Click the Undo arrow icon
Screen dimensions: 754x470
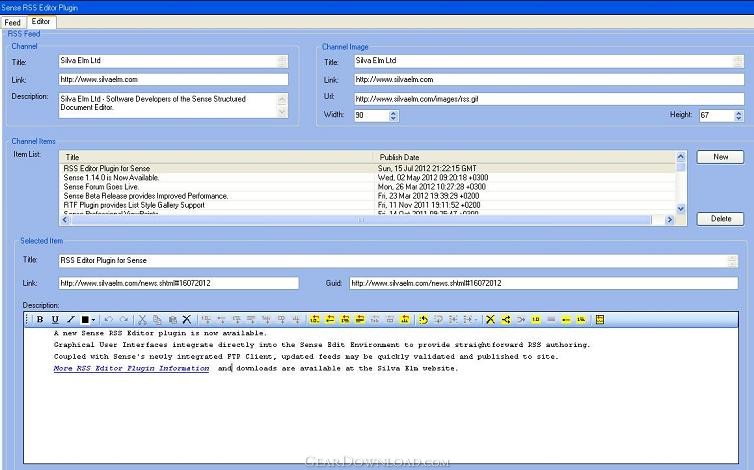(x=108, y=319)
